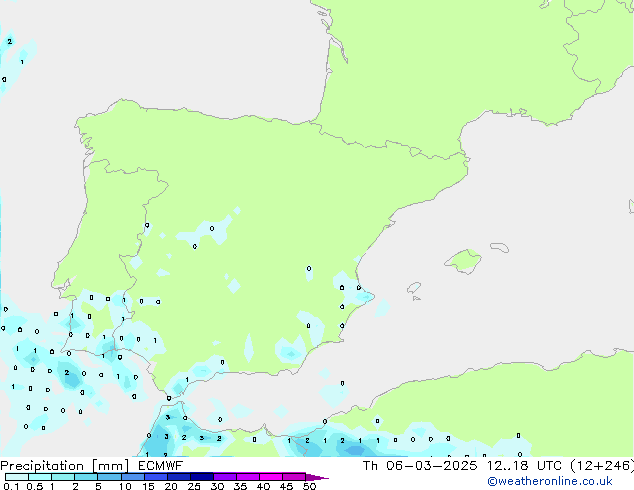The height and width of the screenshot is (490, 634).
Task: Click legend swatch between 1 and 2
Action: point(63,477)
